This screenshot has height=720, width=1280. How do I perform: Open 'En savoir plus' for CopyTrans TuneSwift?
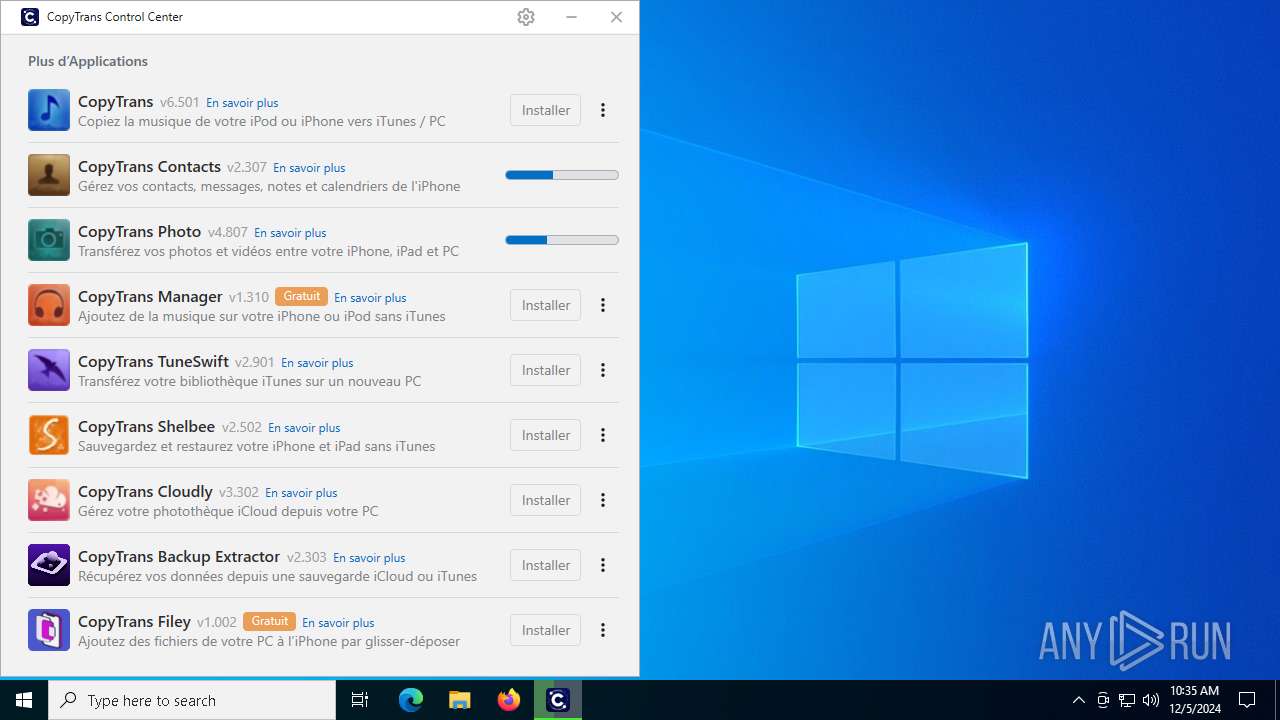[x=317, y=363]
